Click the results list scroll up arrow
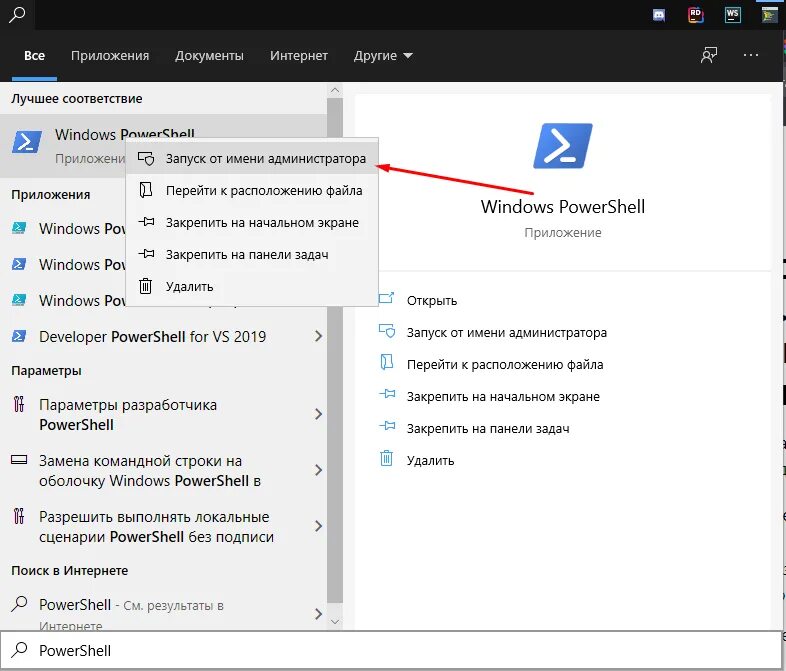 coord(335,90)
